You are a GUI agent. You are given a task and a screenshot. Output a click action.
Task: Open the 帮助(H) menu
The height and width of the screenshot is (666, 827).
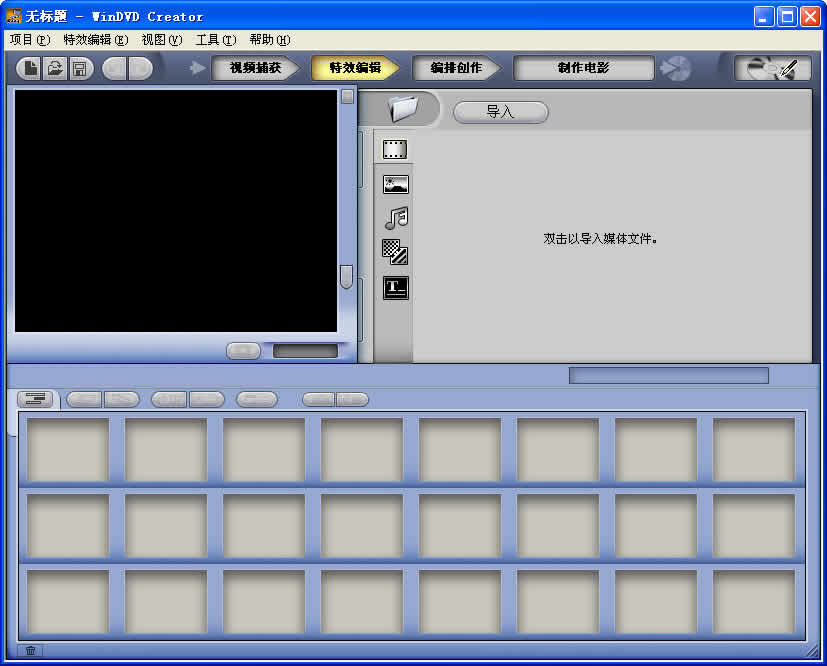pos(270,40)
